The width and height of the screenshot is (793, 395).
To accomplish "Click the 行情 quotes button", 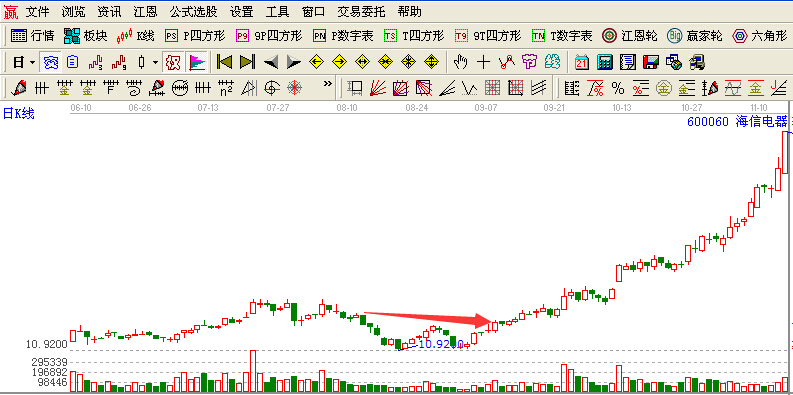I will 33,35.
